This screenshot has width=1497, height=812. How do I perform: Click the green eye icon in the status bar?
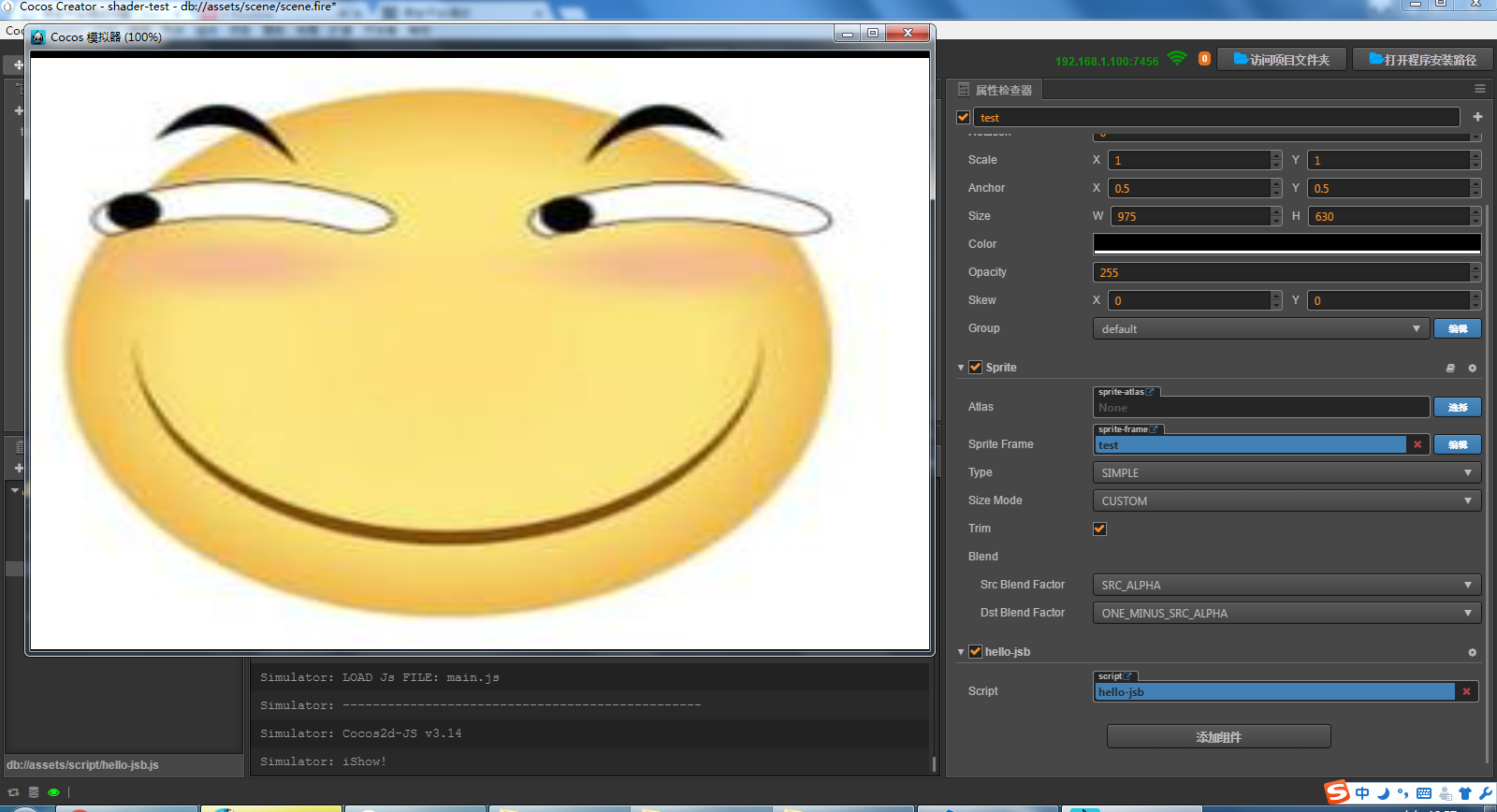coord(53,792)
